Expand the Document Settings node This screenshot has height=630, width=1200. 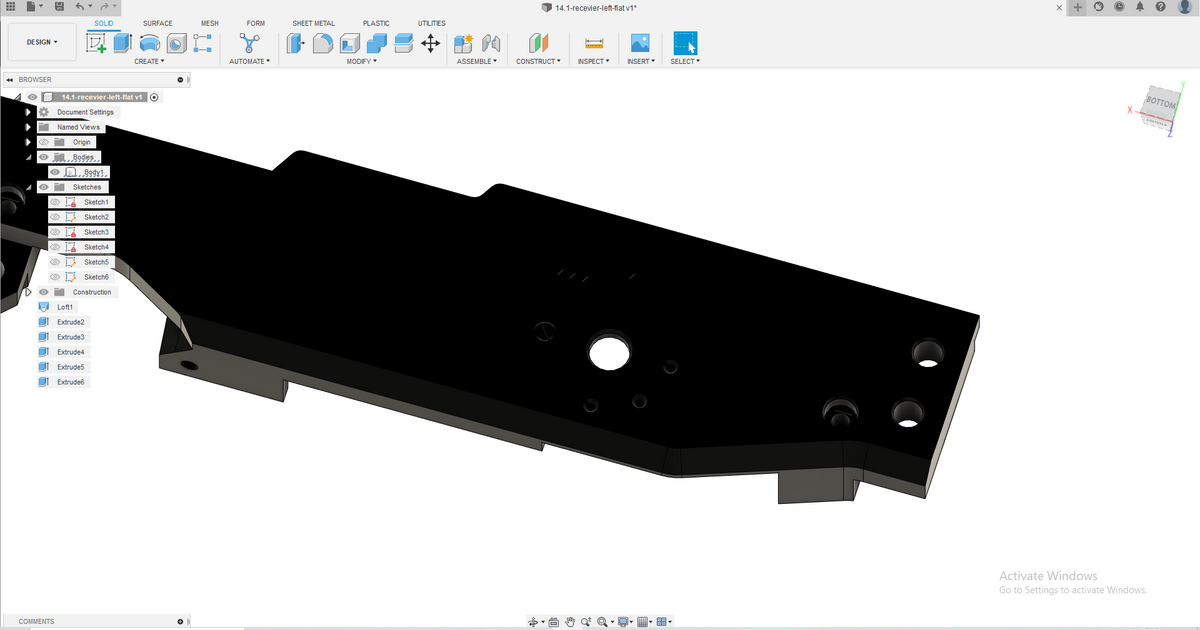(x=28, y=112)
